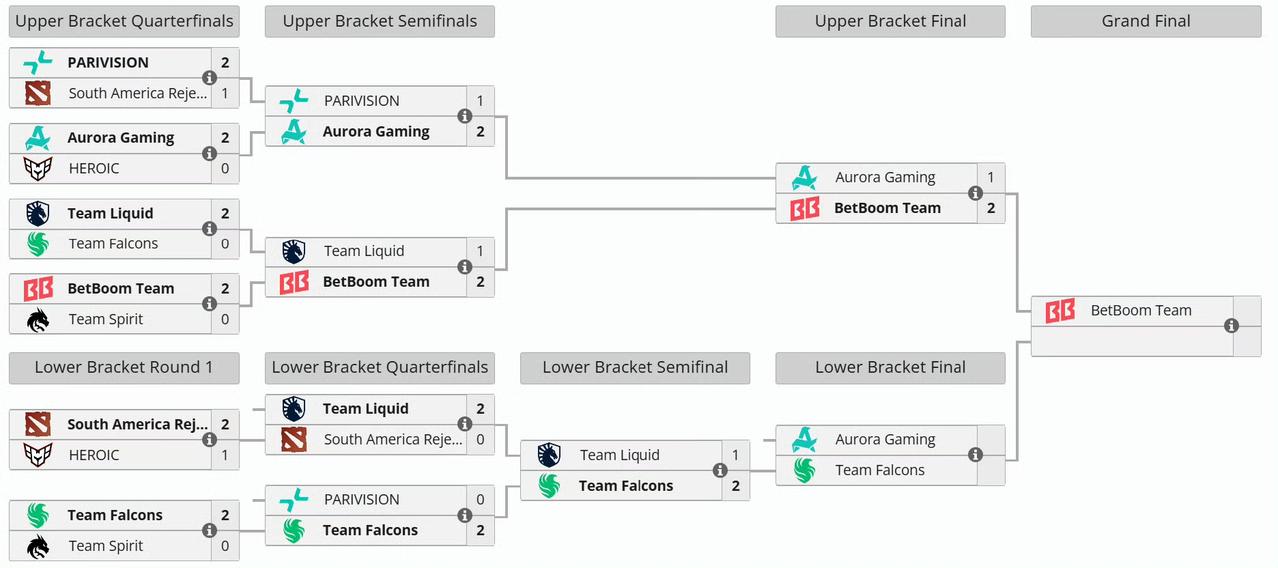The width and height of the screenshot is (1278, 568).
Task: Click BetBoom Team's score in Upper Bracket Final
Action: point(991,208)
